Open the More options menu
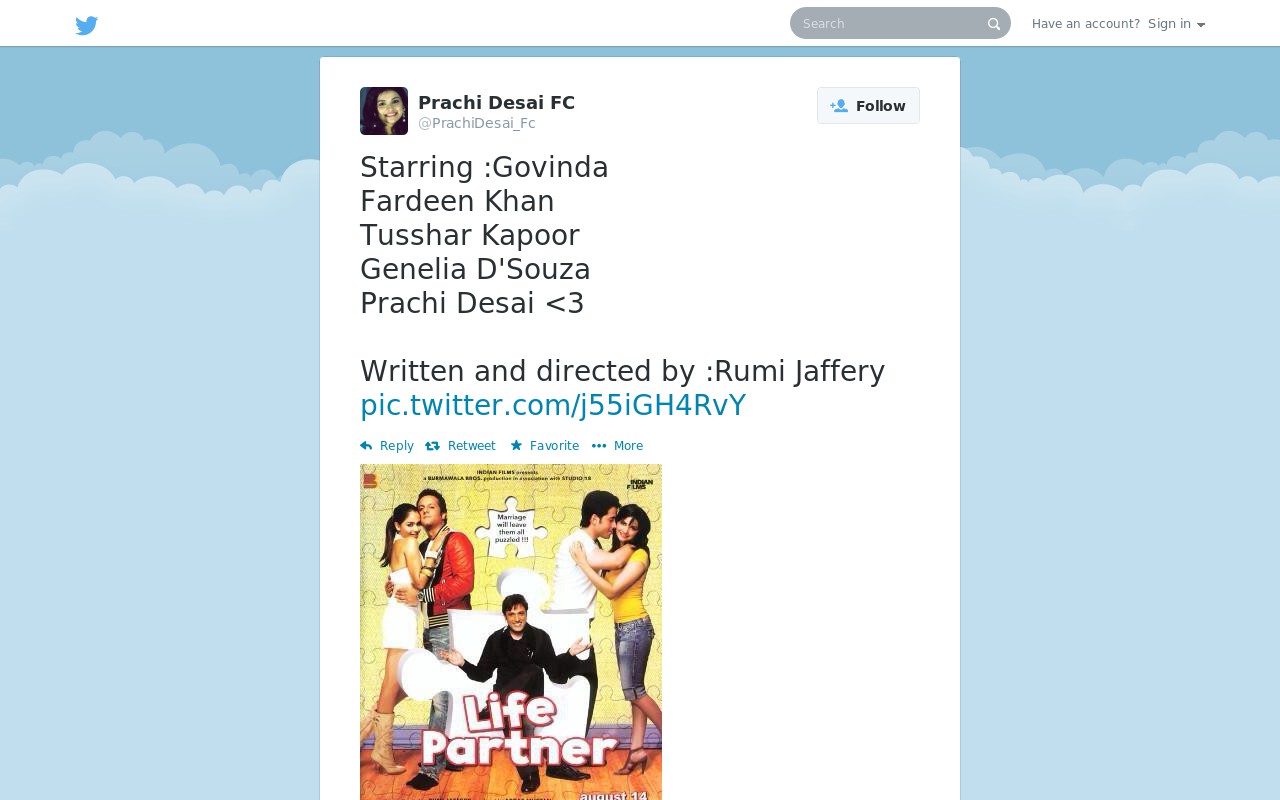 pyautogui.click(x=618, y=446)
